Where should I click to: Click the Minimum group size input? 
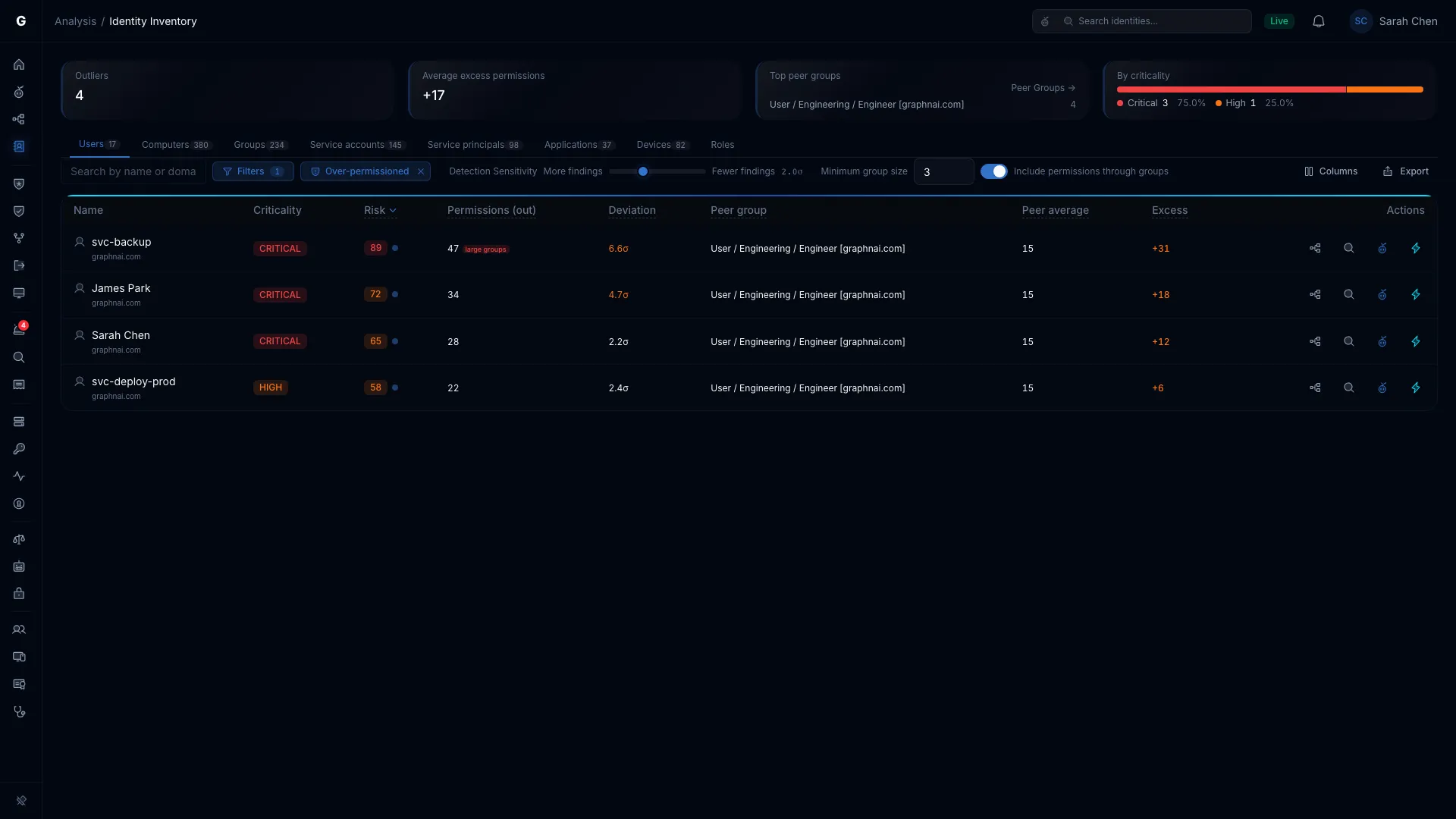[x=943, y=172]
